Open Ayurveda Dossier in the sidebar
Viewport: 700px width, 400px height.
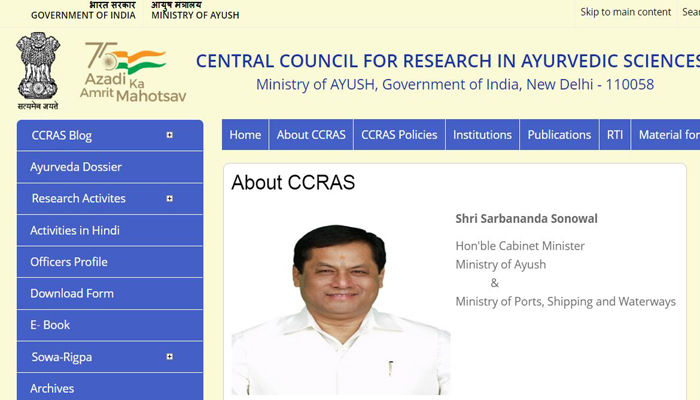point(110,167)
